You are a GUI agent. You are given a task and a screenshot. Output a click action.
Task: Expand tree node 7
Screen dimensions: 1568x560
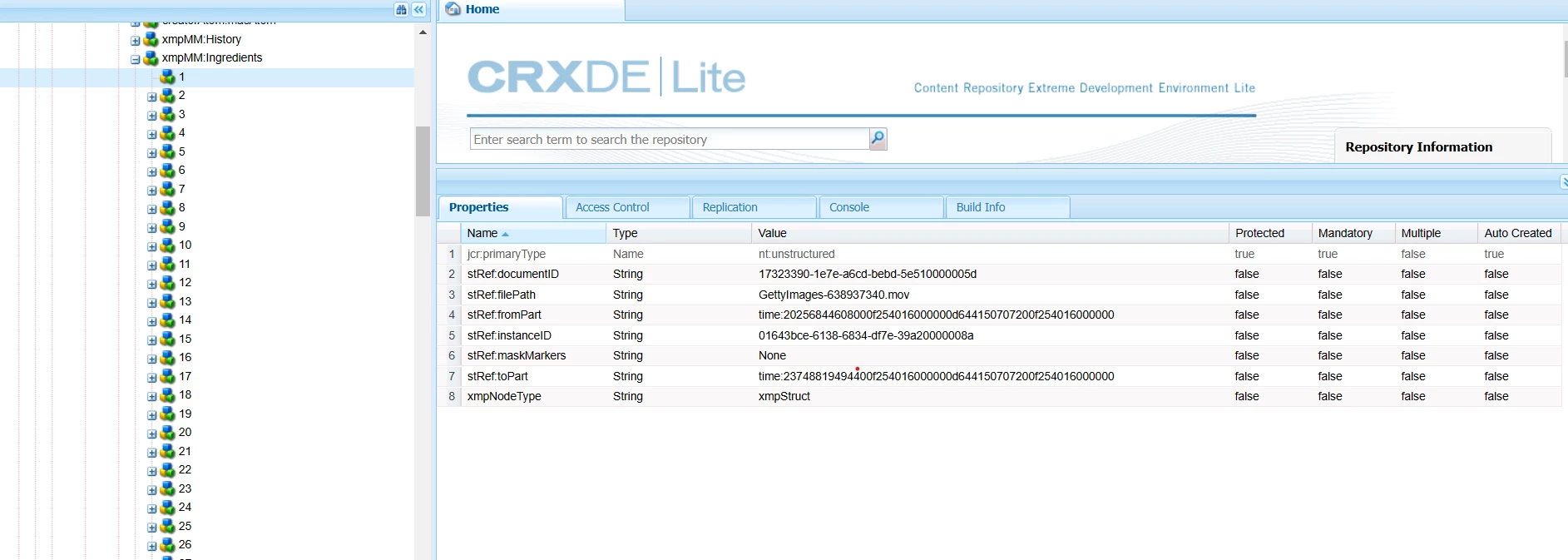[x=151, y=191]
